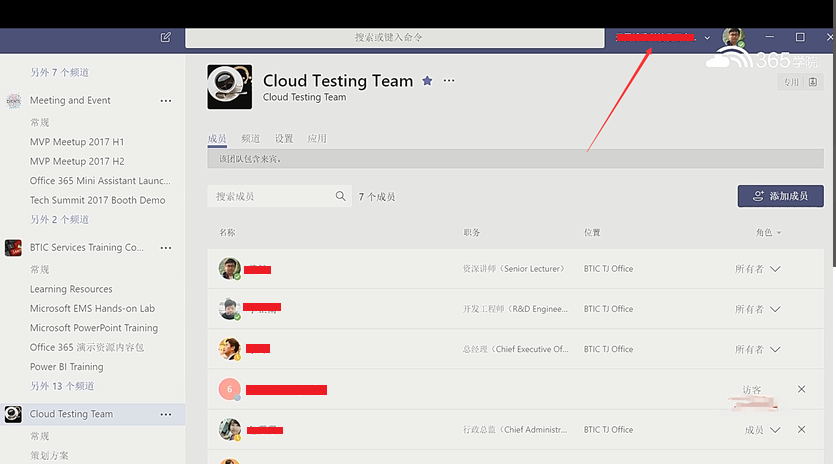Screen dimensions: 836x464
Task: Click the search members magnifier icon
Action: pos(340,196)
